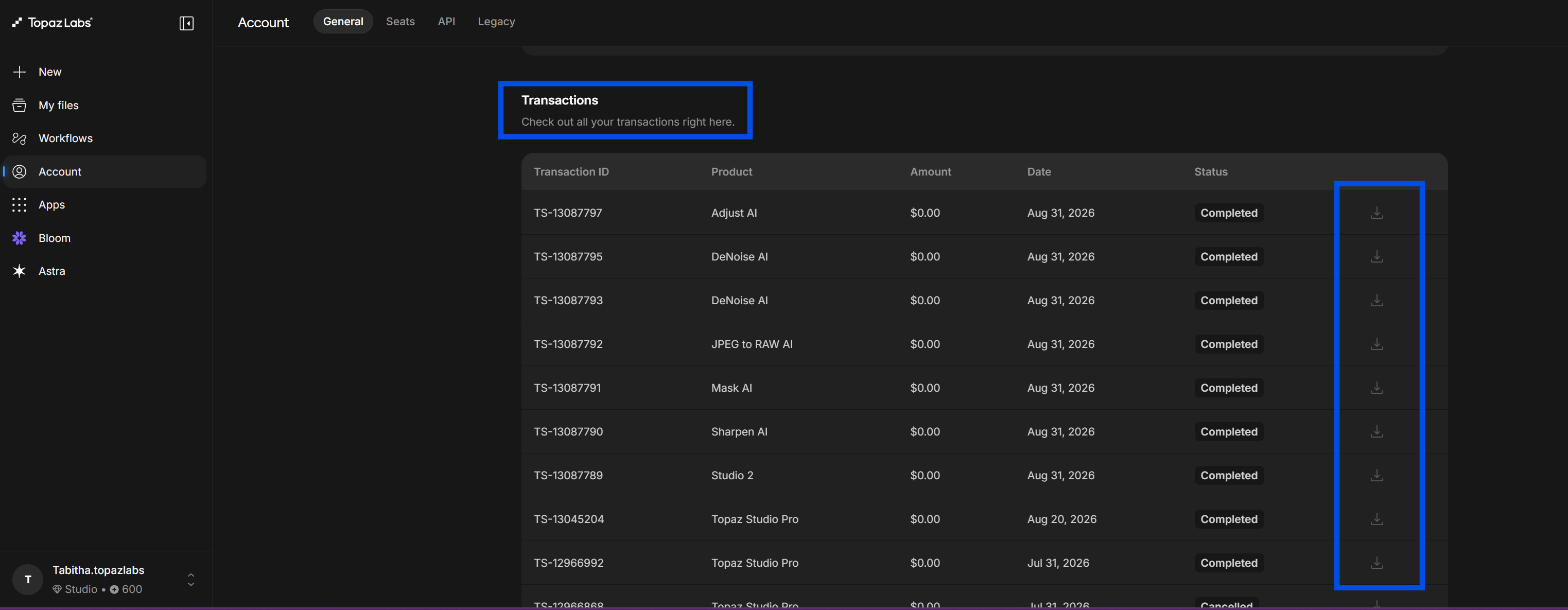The height and width of the screenshot is (610, 1568).
Task: Download invoice for TS-13087790
Action: point(1377,432)
